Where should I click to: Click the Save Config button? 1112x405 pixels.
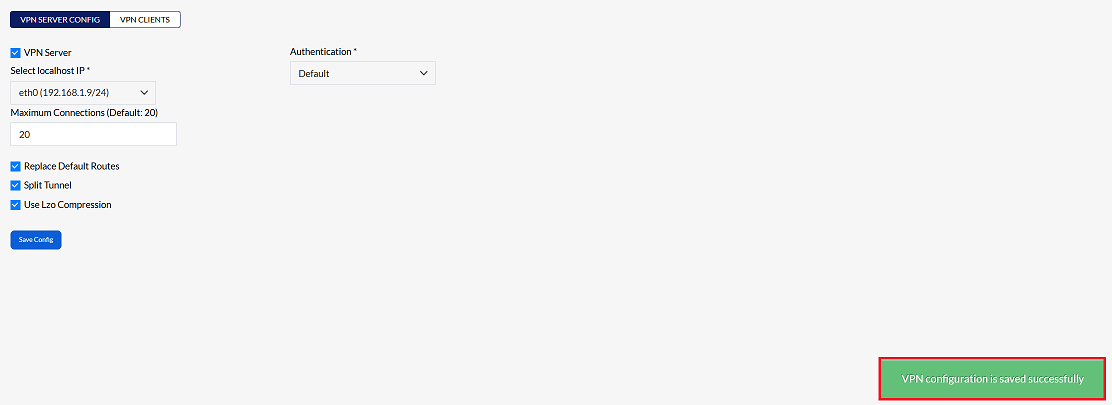coord(36,240)
